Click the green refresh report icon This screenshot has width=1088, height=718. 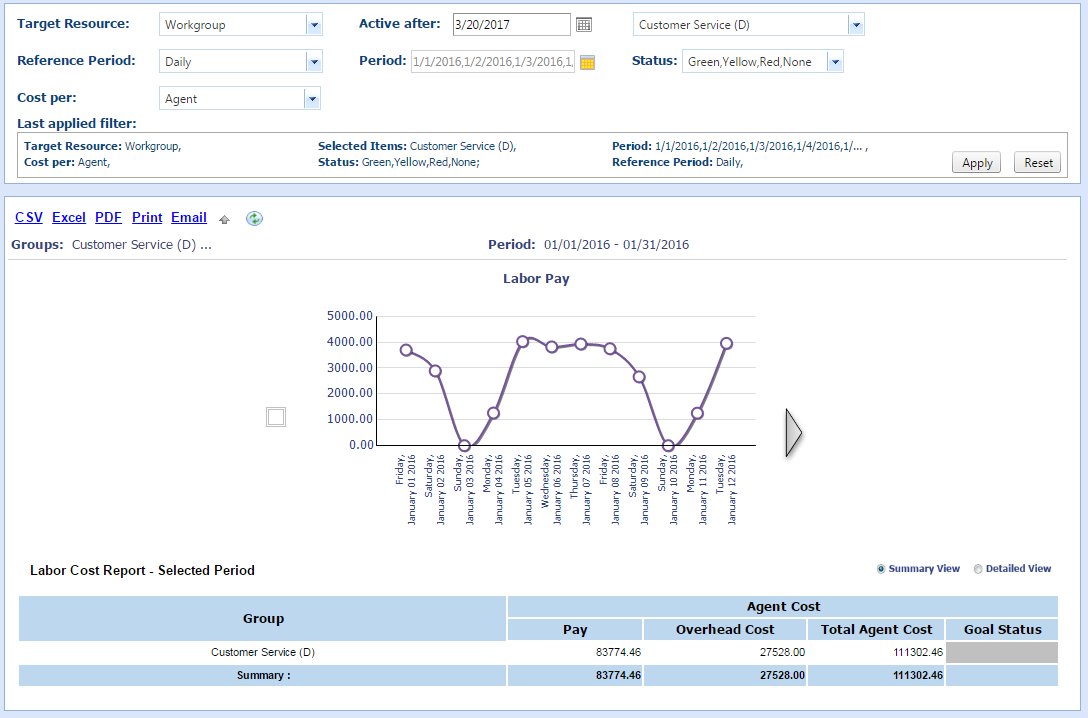(x=255, y=218)
